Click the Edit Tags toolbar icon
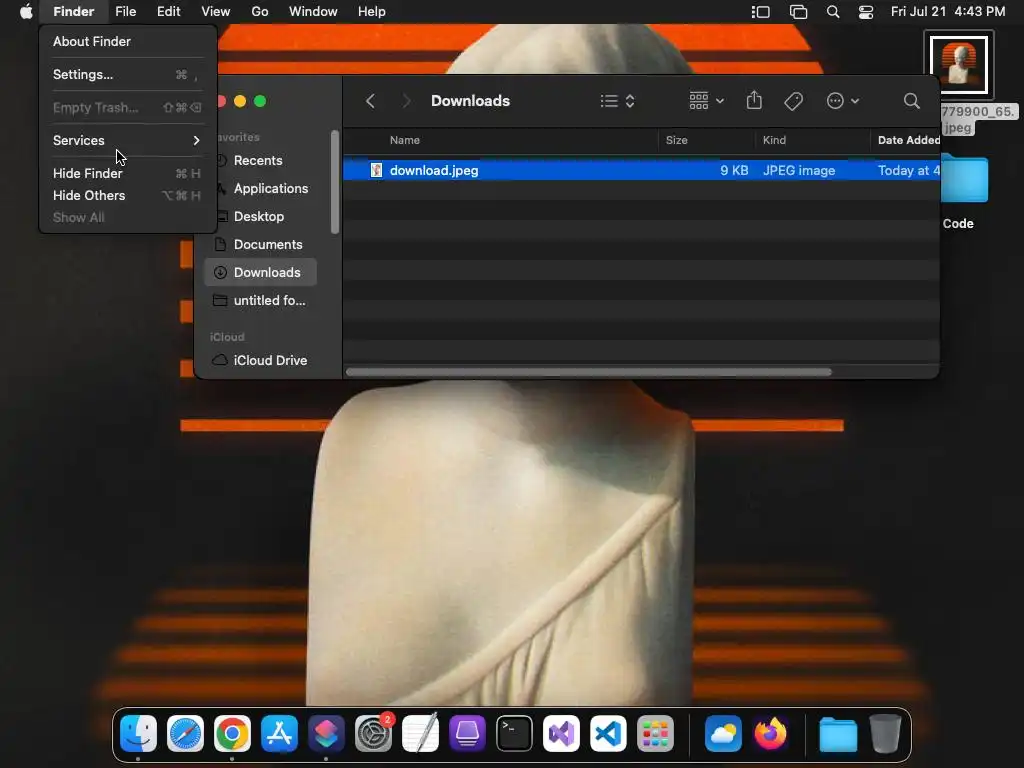The height and width of the screenshot is (768, 1024). click(793, 101)
